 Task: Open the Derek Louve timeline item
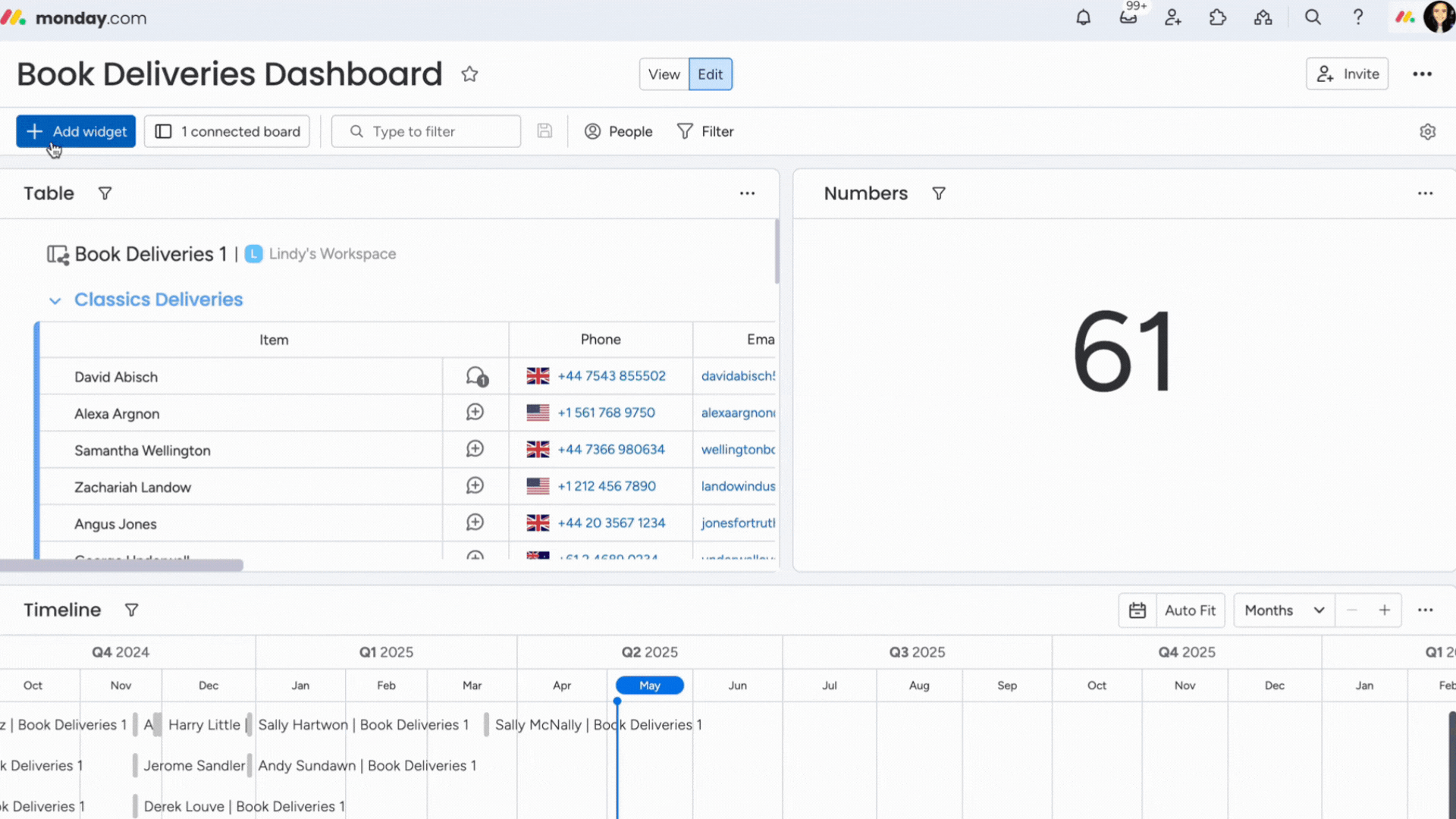[244, 807]
